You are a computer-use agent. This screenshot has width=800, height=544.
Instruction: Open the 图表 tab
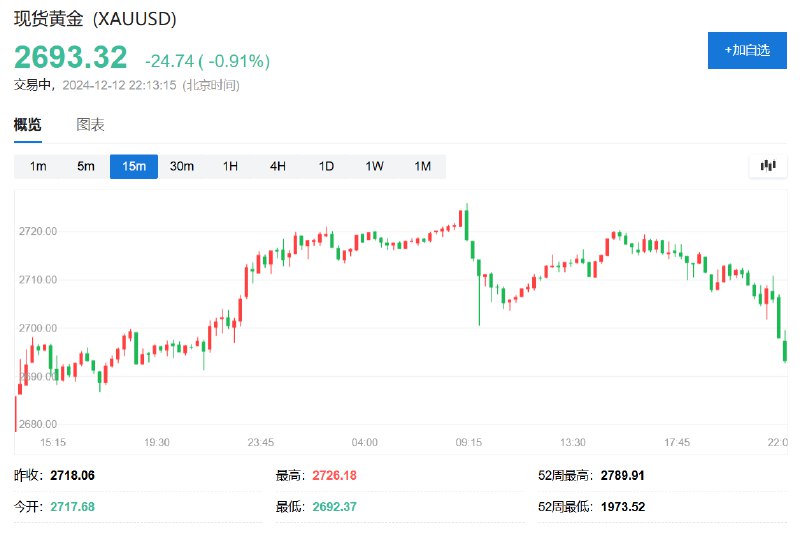pos(90,125)
